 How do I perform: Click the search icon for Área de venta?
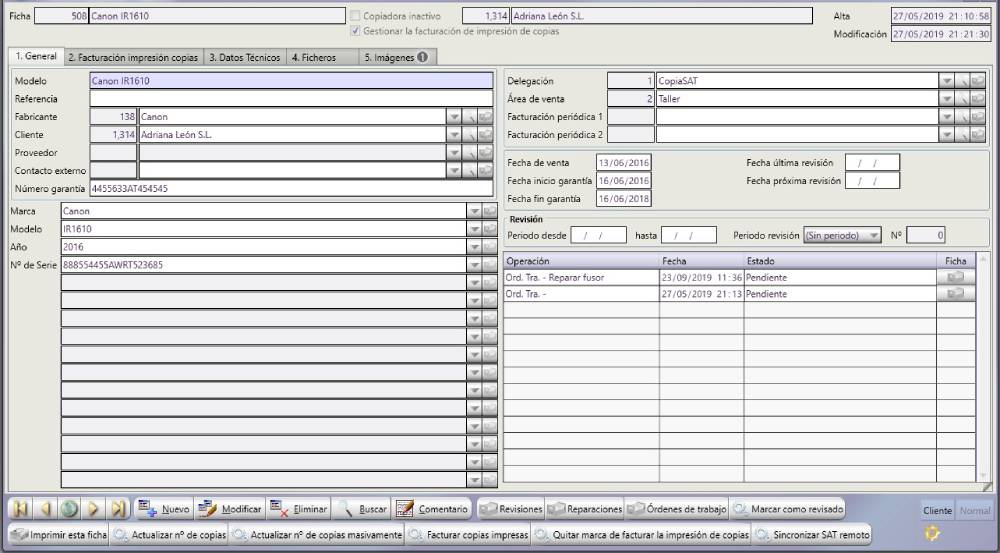[962, 99]
